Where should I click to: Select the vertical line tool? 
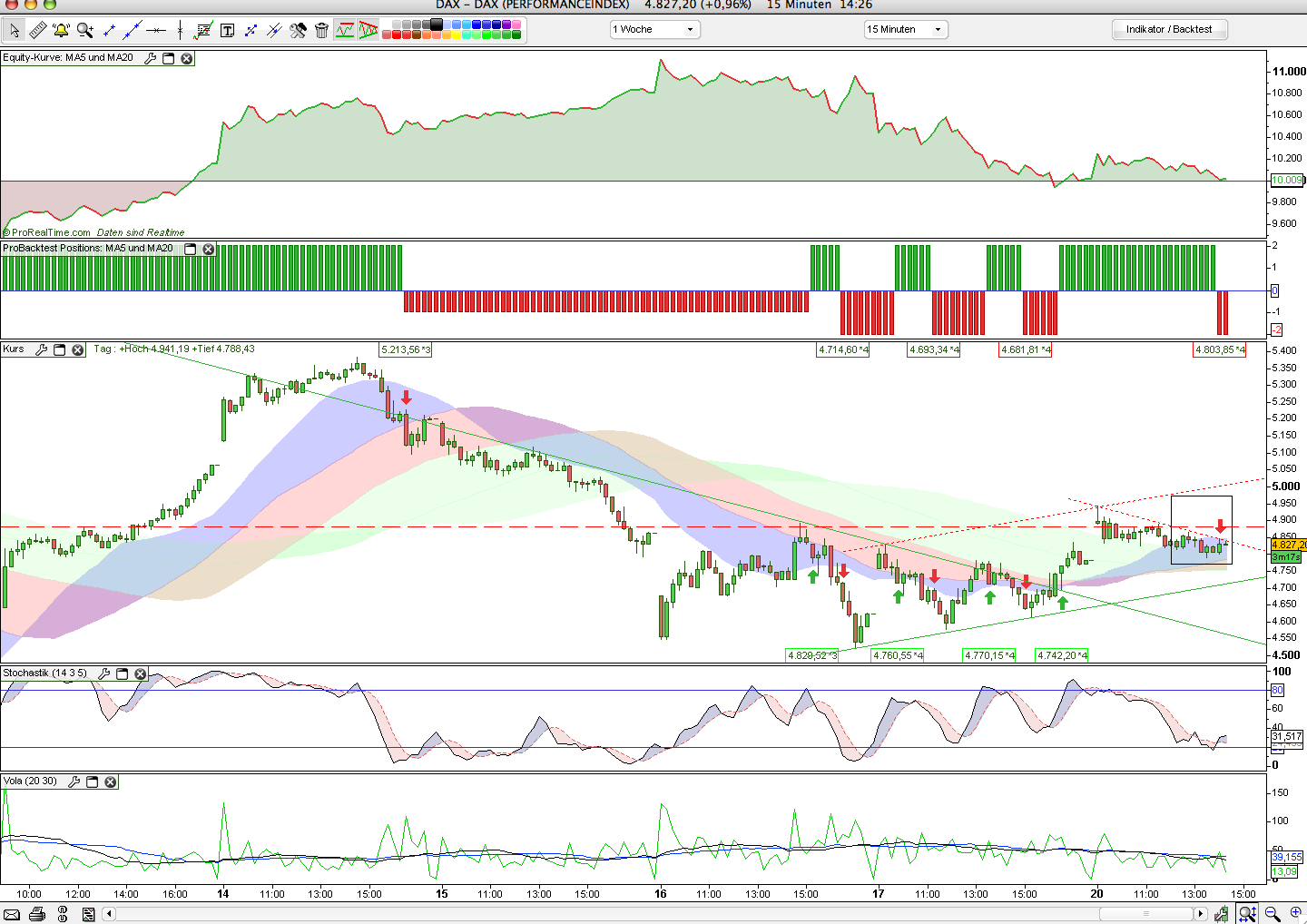point(180,30)
